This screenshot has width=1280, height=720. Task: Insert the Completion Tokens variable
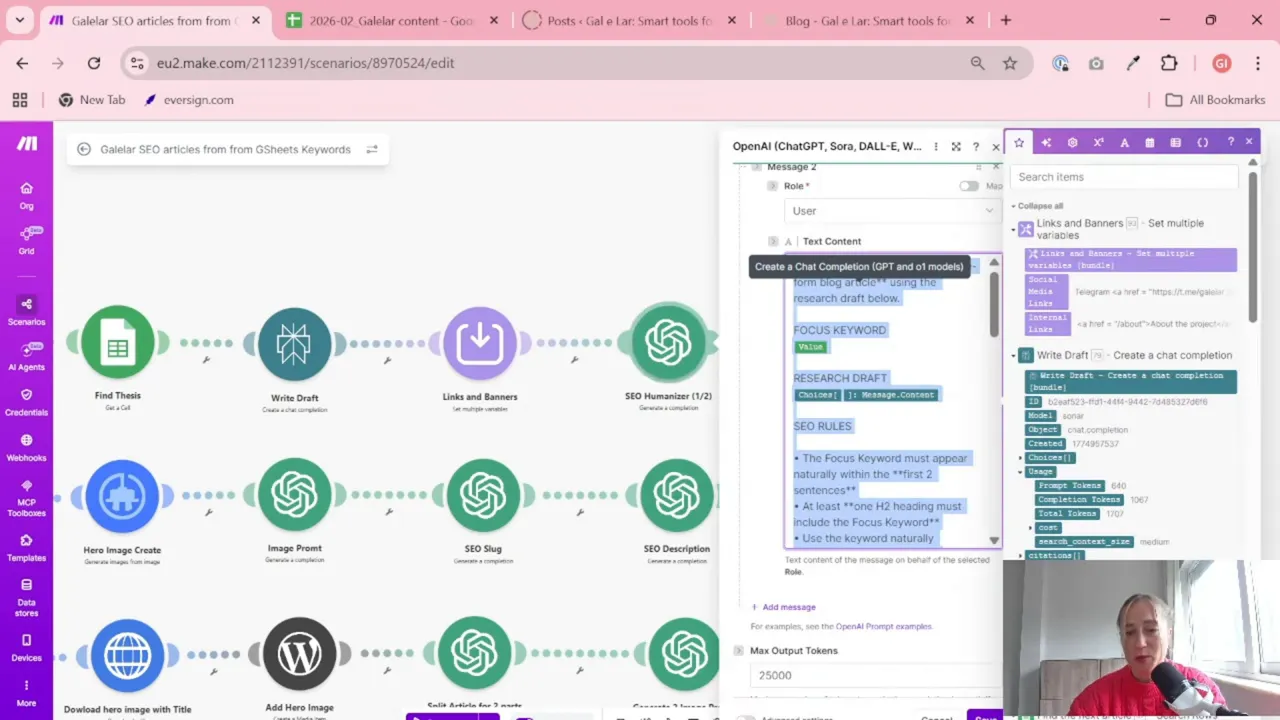(x=1079, y=499)
